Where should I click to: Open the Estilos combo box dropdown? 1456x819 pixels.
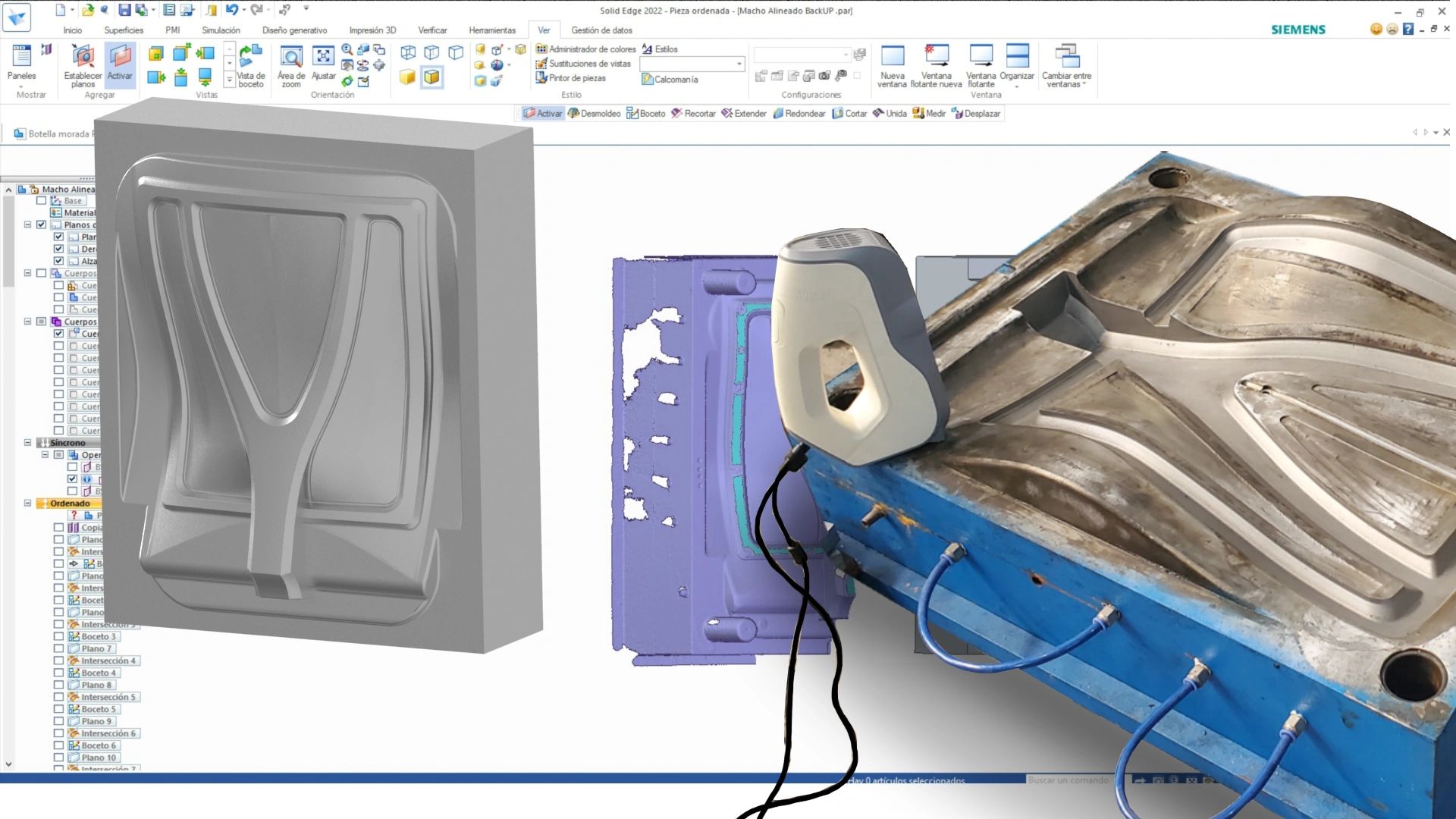(x=739, y=64)
